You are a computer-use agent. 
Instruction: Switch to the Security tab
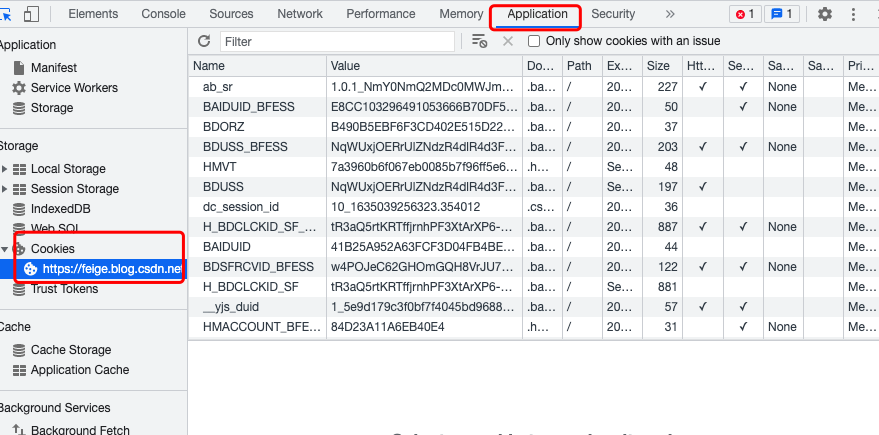[x=613, y=14]
